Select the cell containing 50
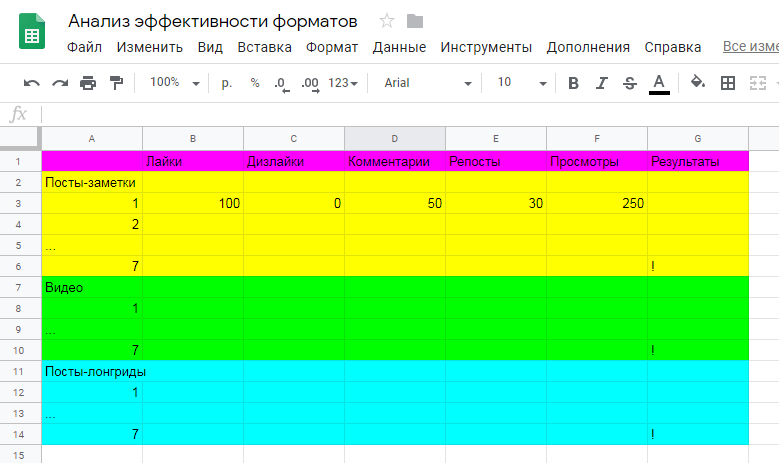The height and width of the screenshot is (463, 779). coord(394,203)
